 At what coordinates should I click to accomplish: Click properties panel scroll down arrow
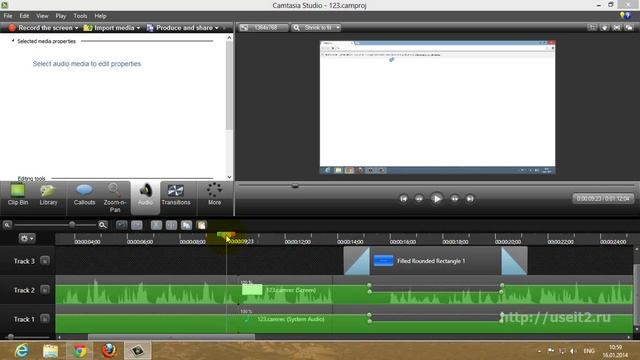coord(229,177)
